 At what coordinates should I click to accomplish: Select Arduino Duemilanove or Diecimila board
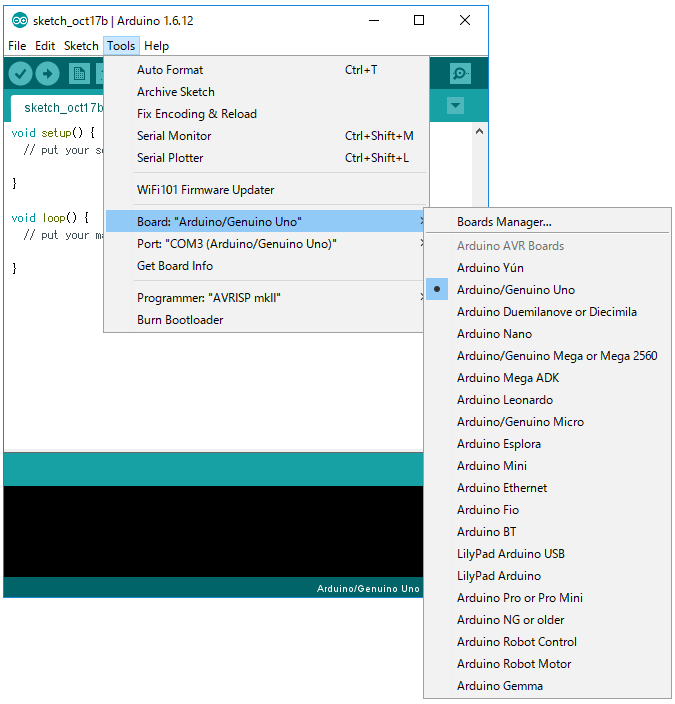[547, 312]
